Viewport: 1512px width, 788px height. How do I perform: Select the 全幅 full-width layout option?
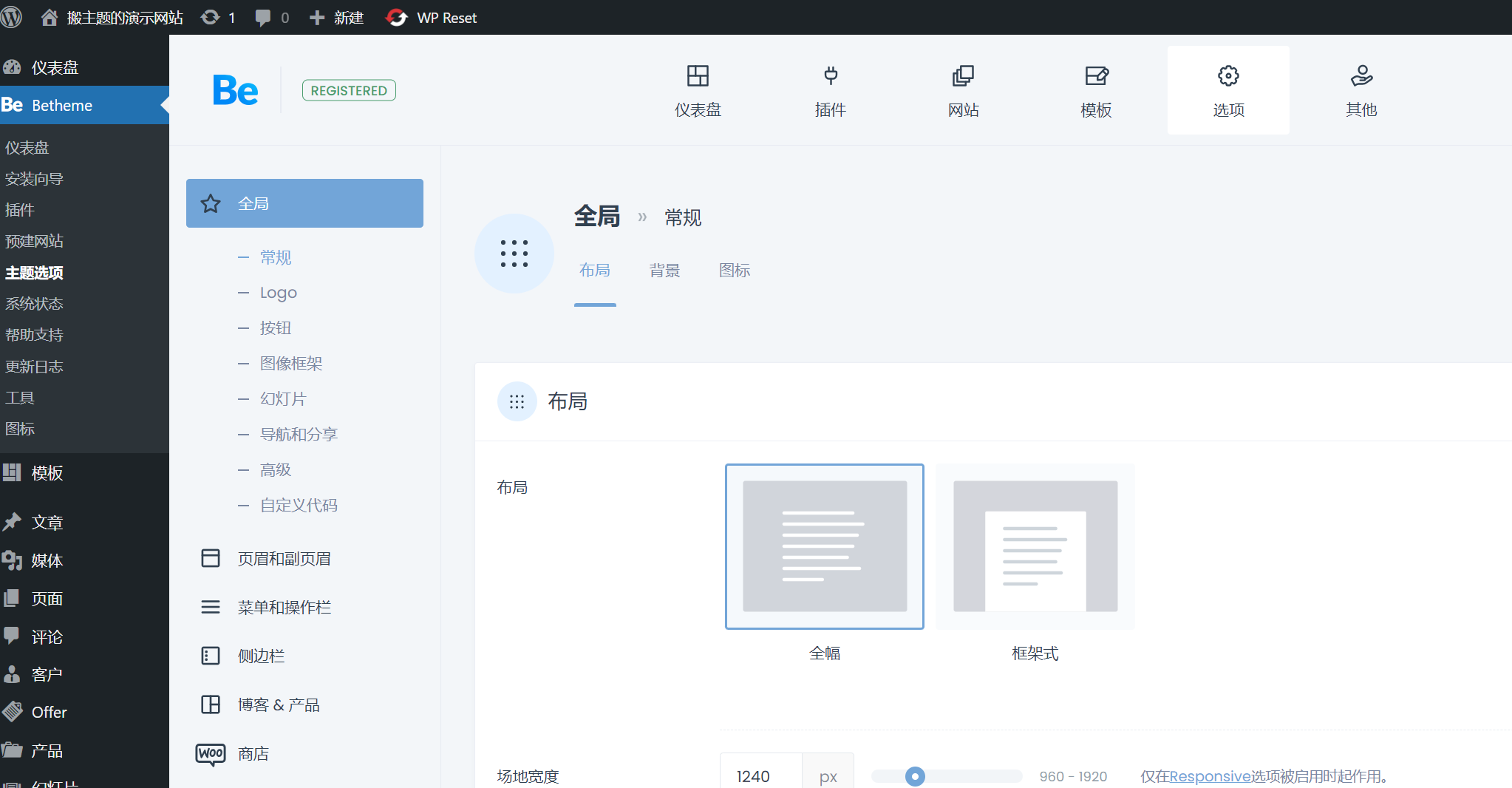click(x=825, y=546)
